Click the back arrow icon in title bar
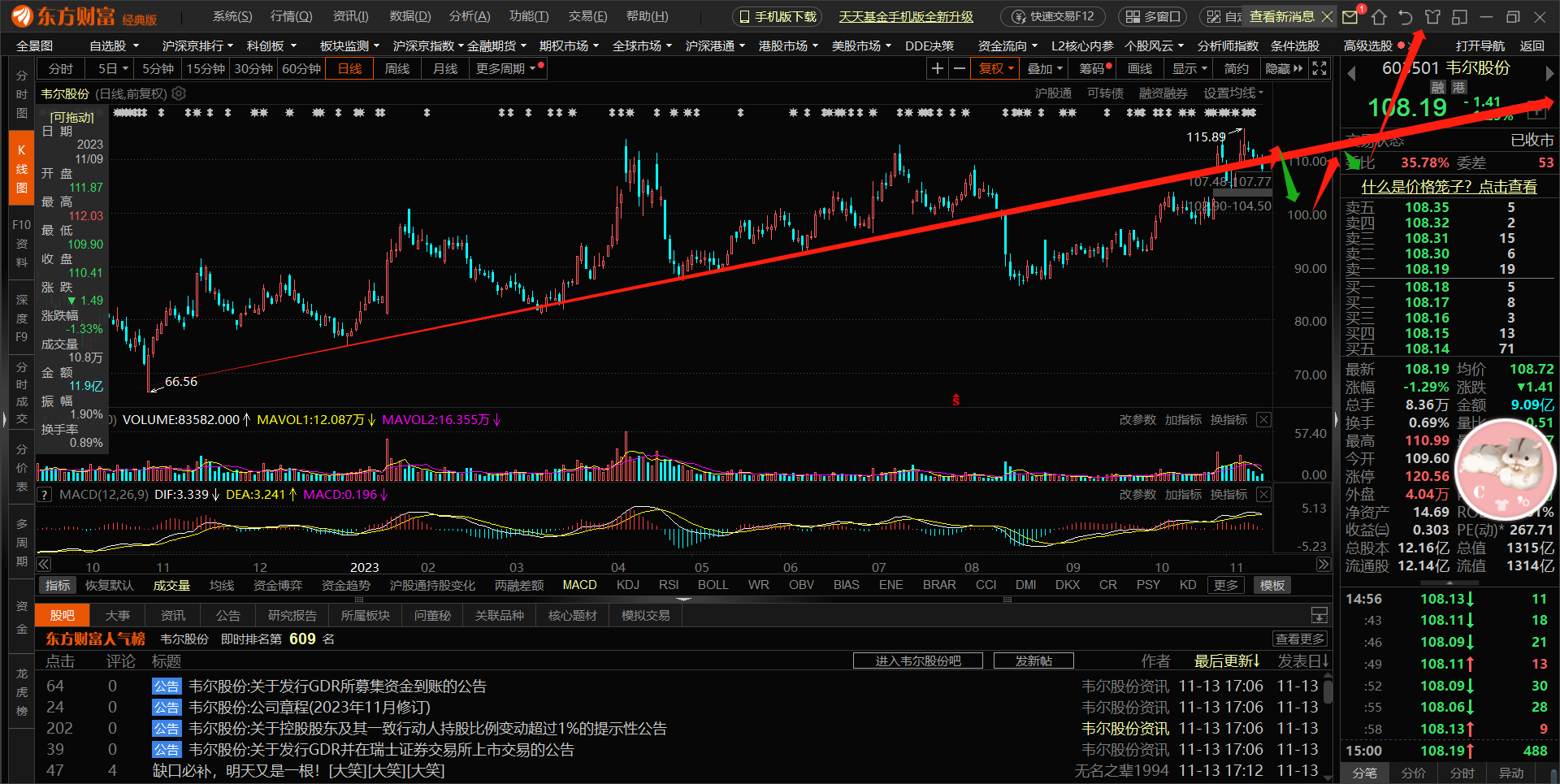The image size is (1560, 784). 1406,16
